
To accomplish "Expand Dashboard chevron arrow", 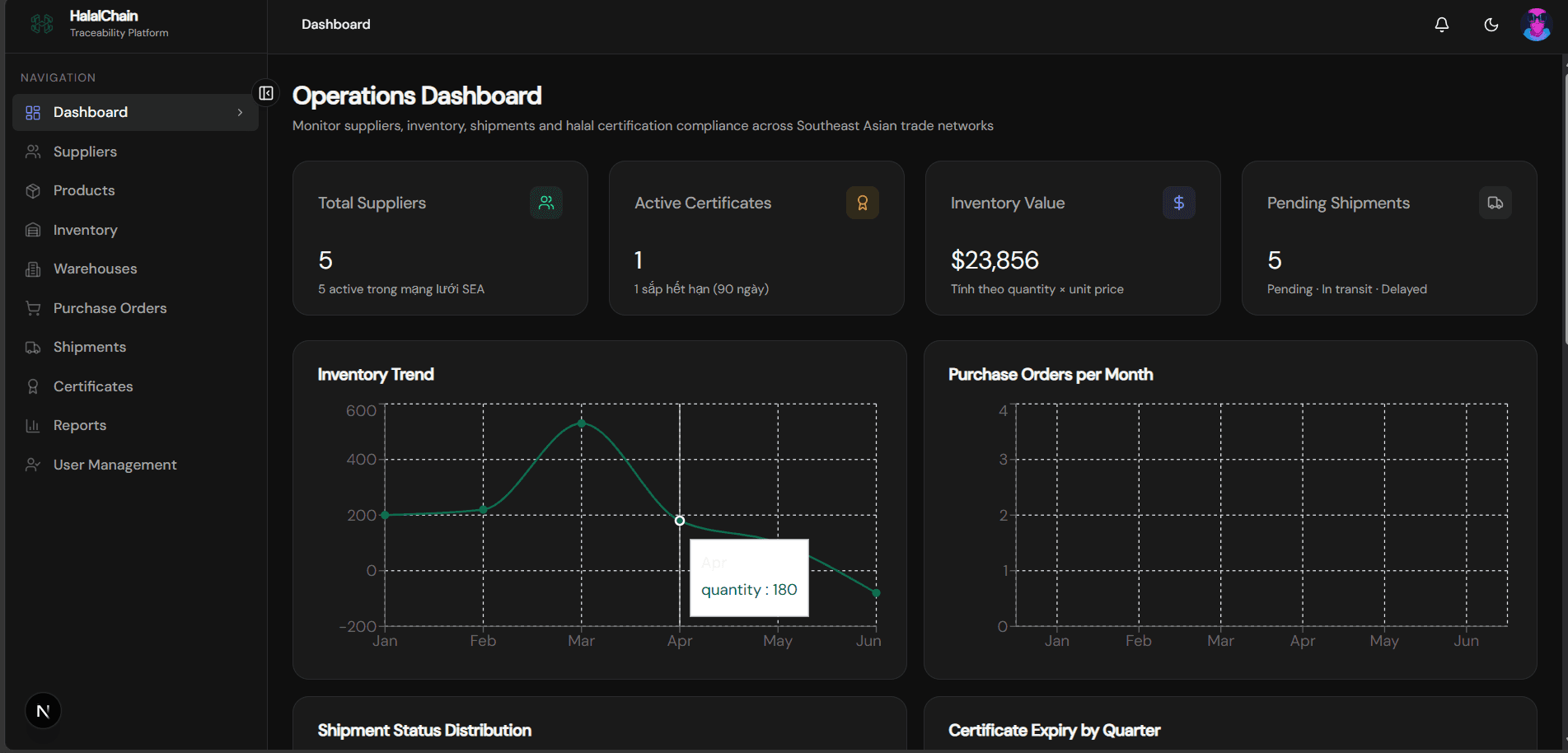I will [x=240, y=112].
